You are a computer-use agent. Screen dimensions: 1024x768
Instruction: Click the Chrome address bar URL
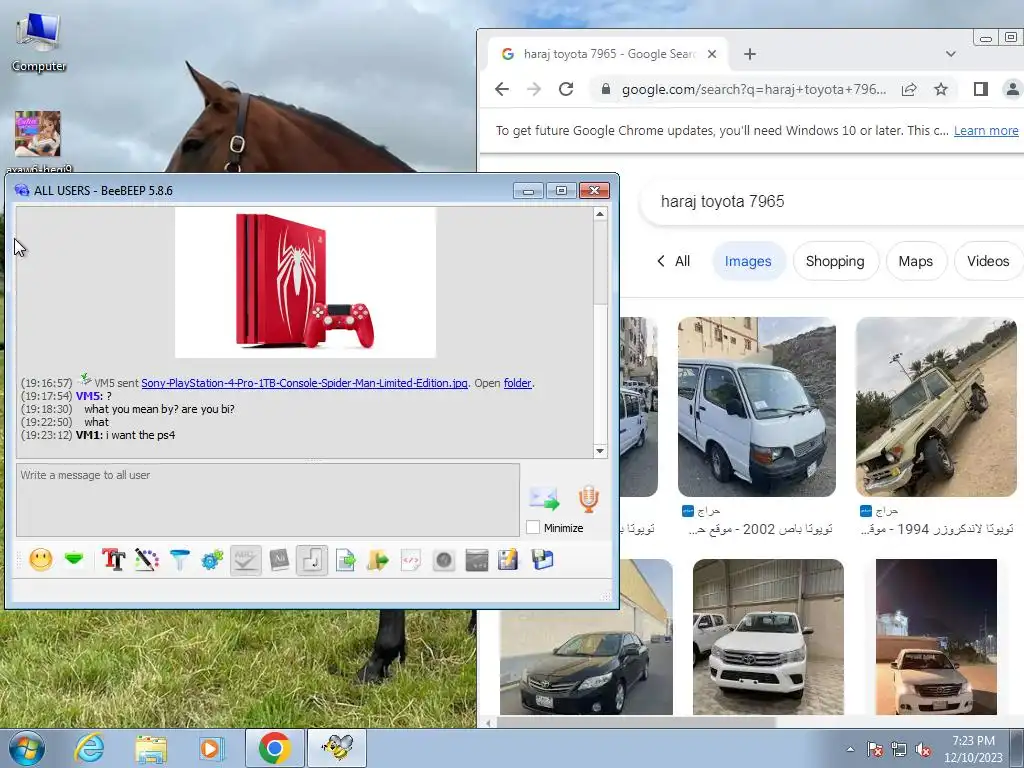[754, 89]
